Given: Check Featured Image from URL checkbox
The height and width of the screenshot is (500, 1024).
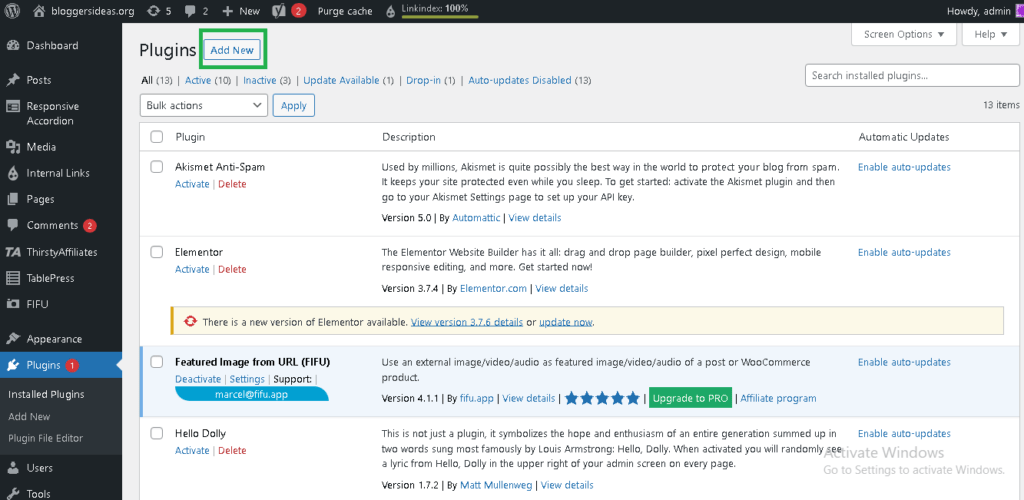Looking at the screenshot, I should click(157, 362).
